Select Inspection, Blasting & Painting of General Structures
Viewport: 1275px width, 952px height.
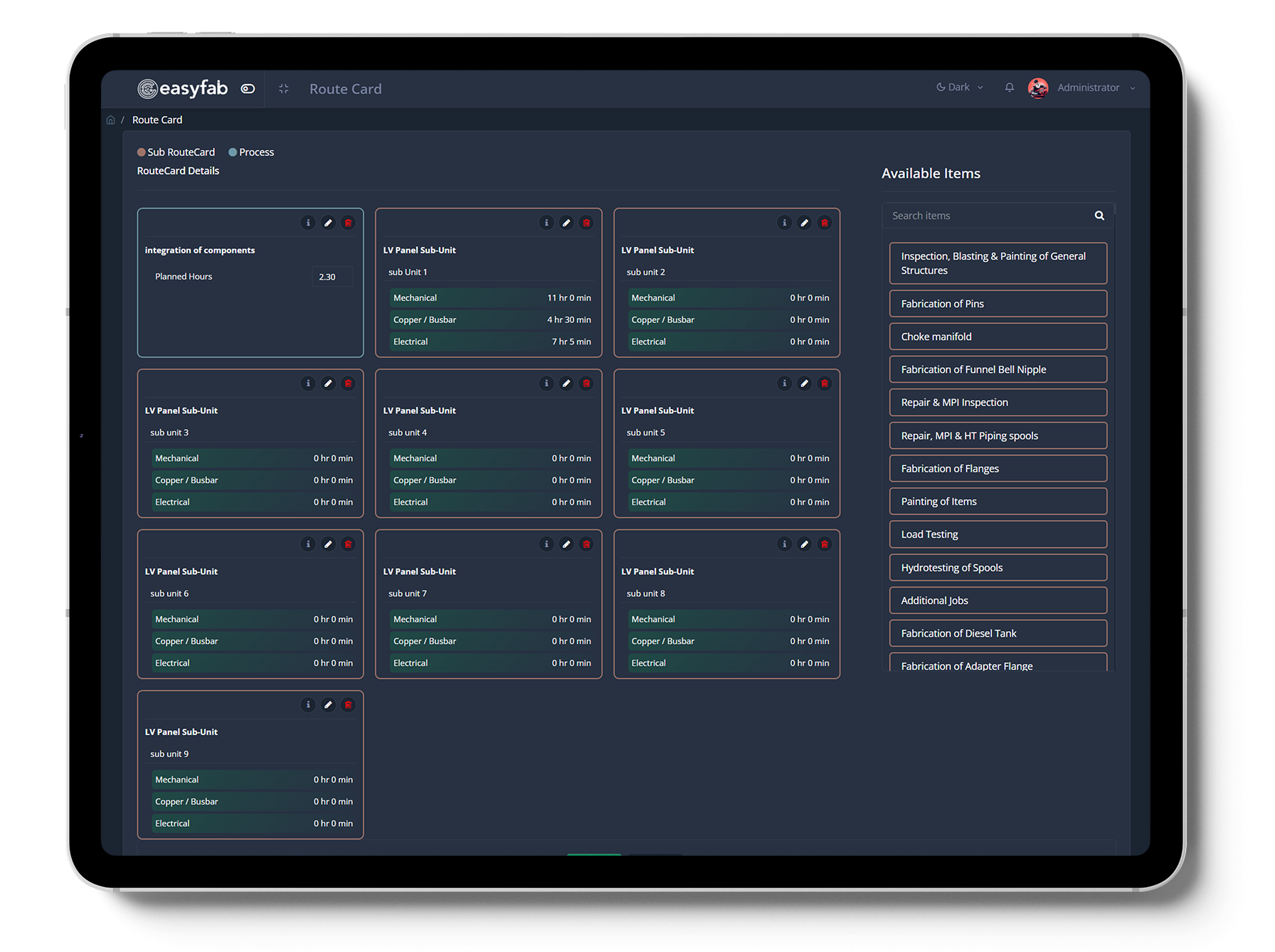point(998,263)
